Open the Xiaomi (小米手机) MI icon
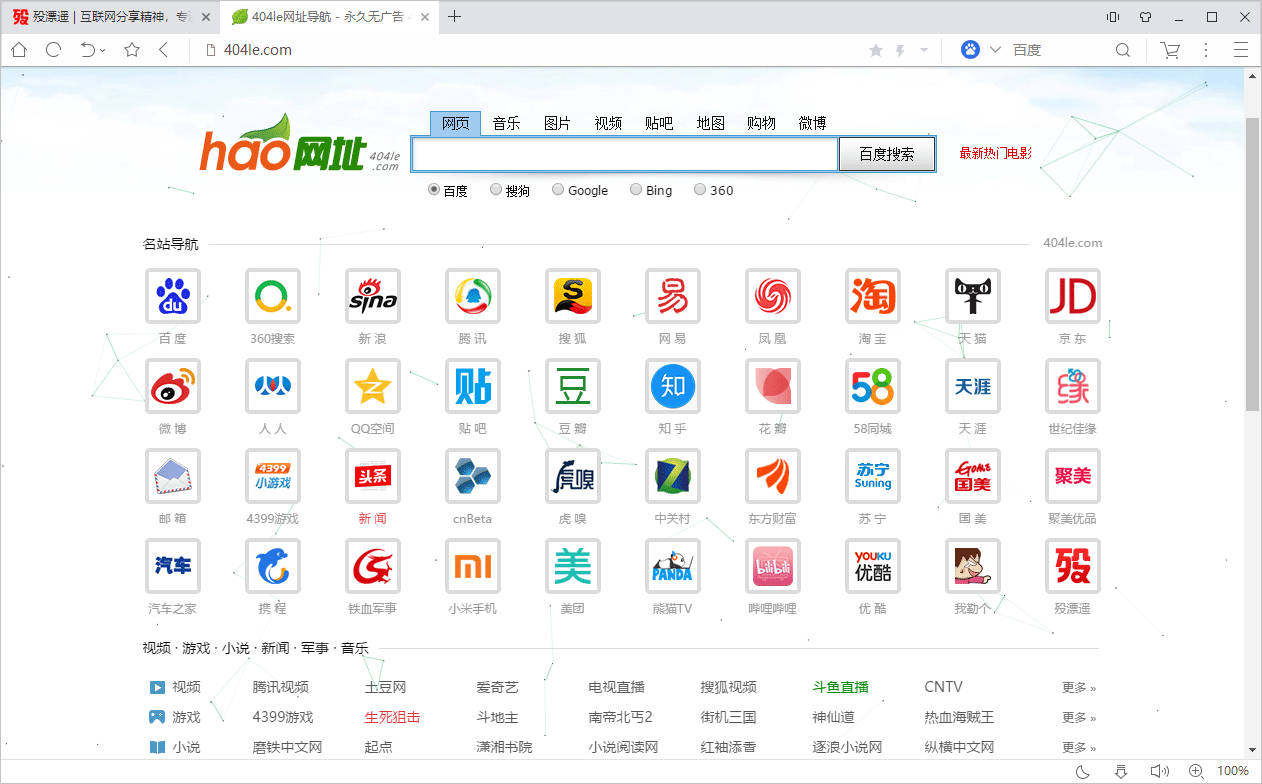This screenshot has width=1262, height=784. pyautogui.click(x=473, y=566)
